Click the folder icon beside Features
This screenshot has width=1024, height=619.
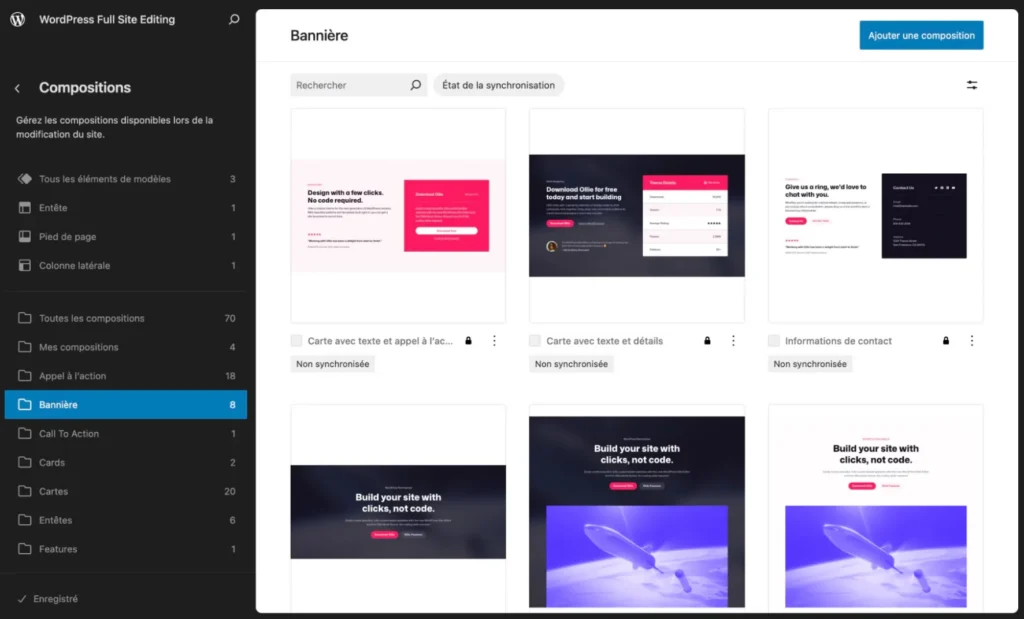[25, 548]
